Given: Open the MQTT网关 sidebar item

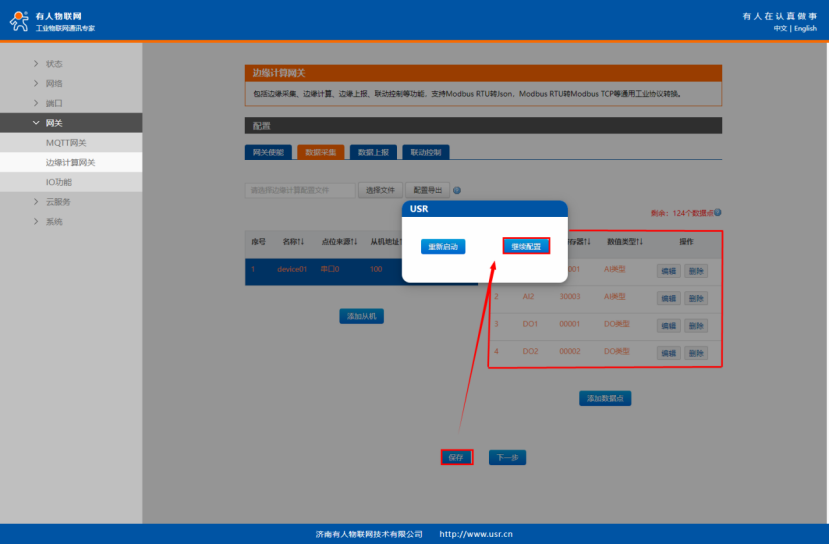Looking at the screenshot, I should [x=66, y=143].
